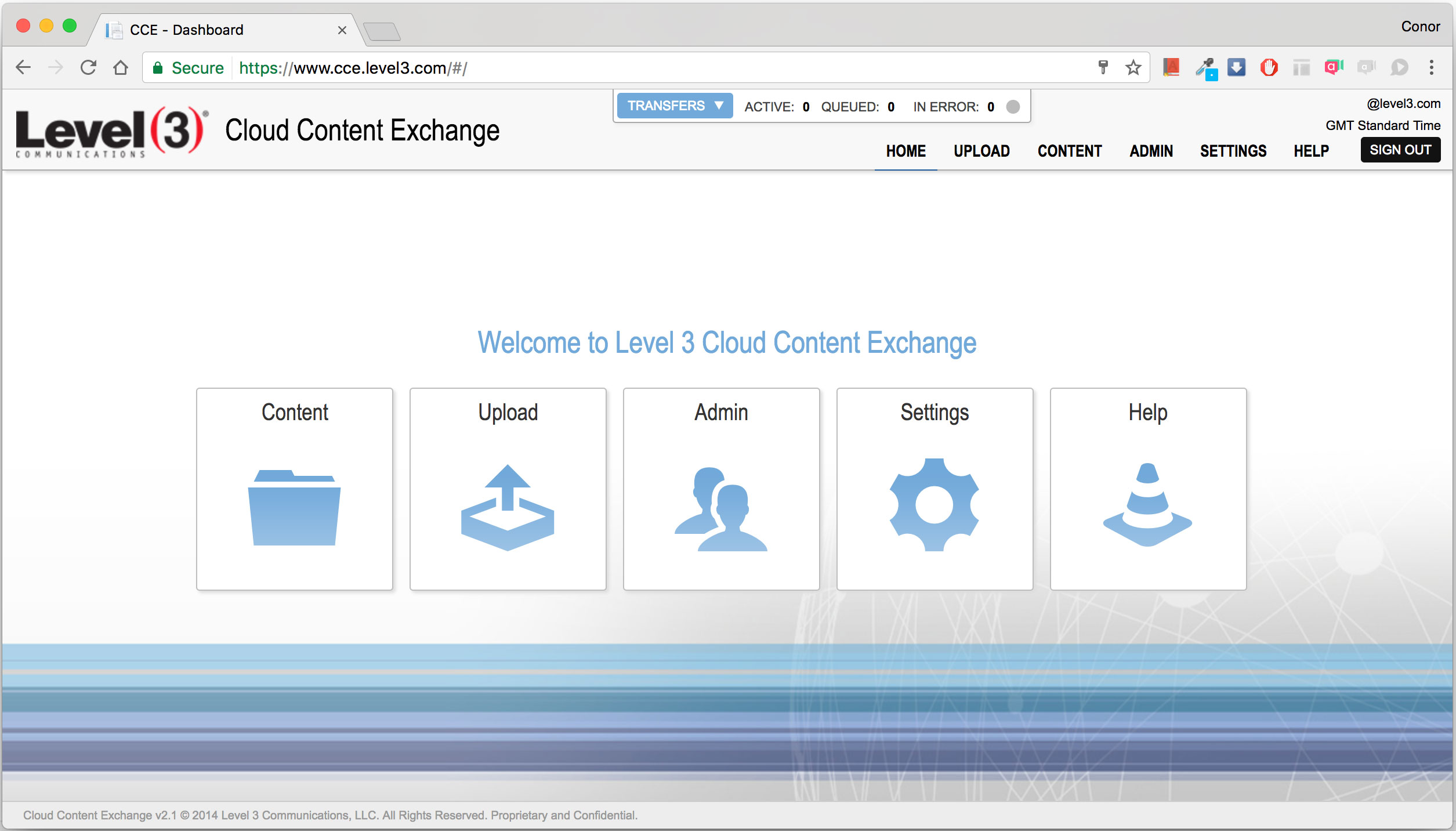Screen dimensions: 1456x831
Task: Bookmark this page with the star icon
Action: [1133, 68]
